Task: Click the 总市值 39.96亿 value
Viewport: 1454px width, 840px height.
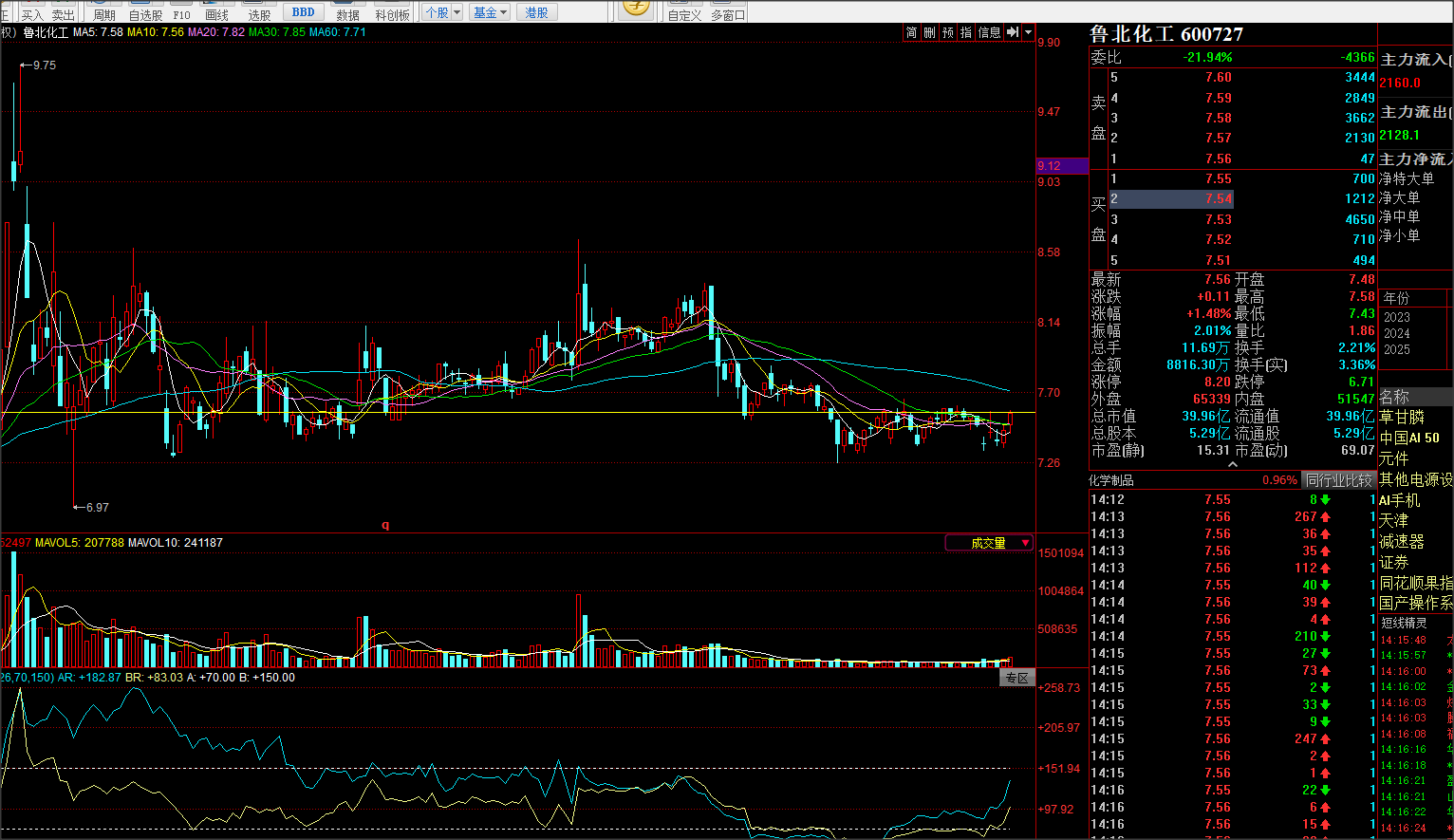Action: (x=1206, y=417)
